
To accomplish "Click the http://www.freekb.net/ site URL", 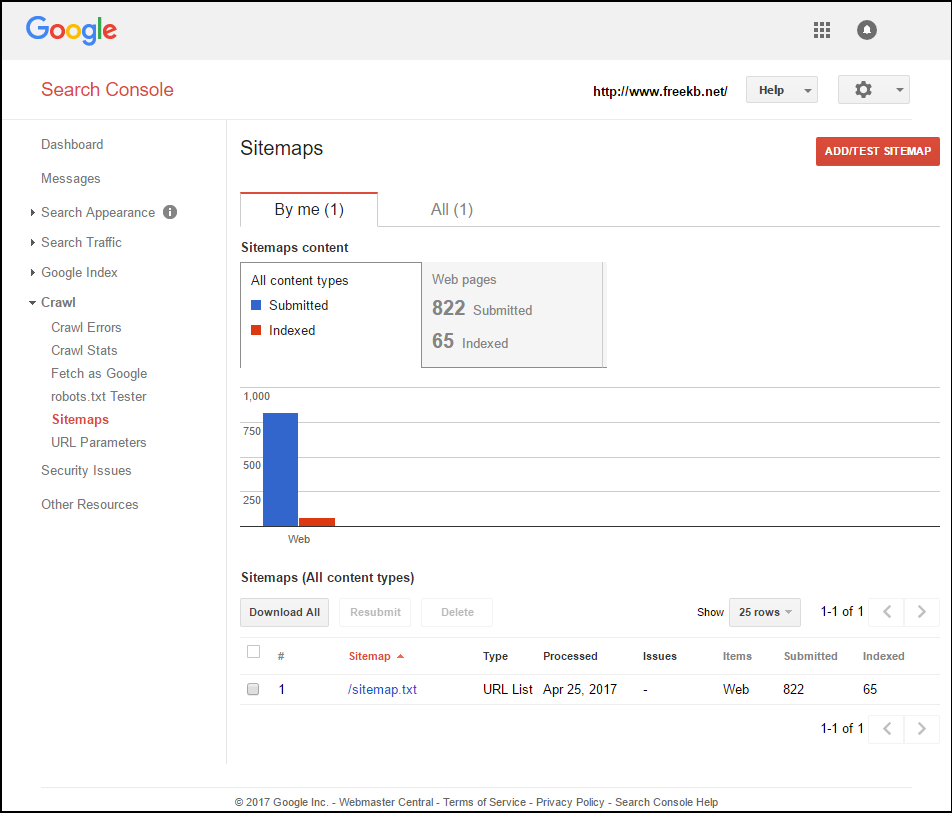I will (660, 91).
